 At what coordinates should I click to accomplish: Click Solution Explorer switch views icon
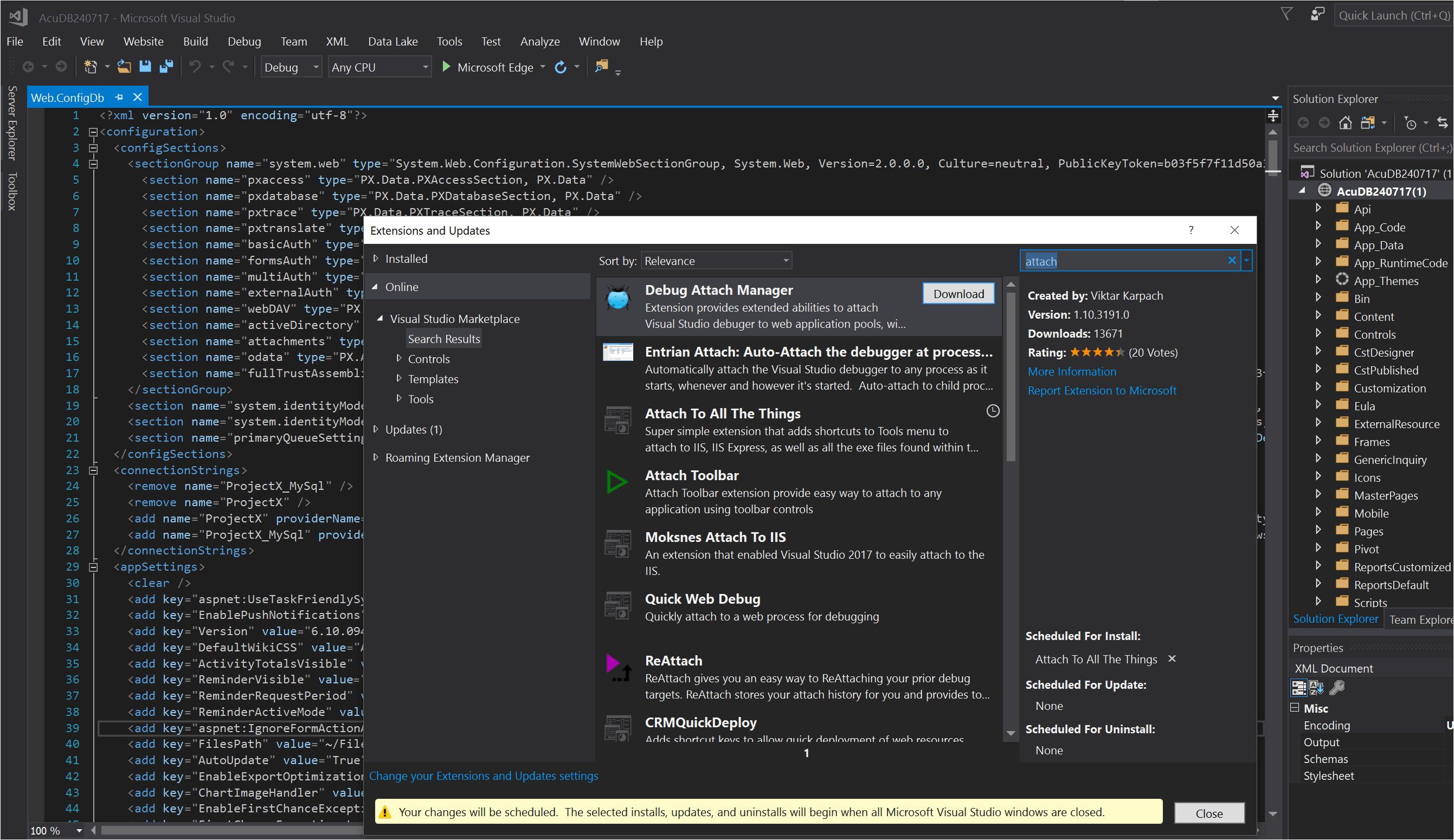tap(1367, 123)
